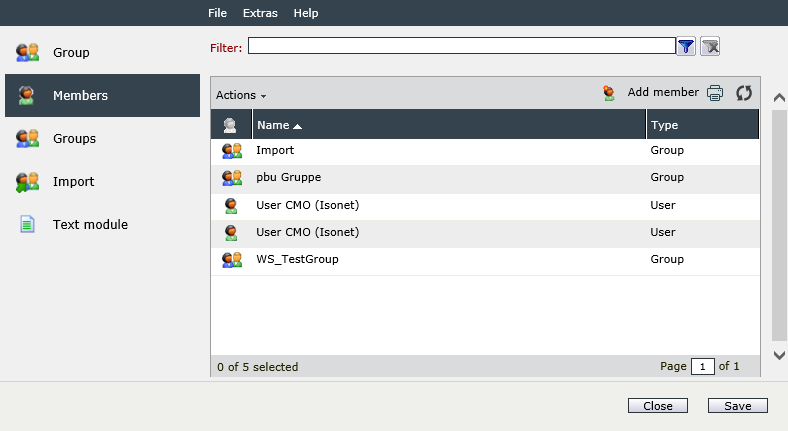
Task: Click the scrollbar down arrow
Action: pos(779,355)
